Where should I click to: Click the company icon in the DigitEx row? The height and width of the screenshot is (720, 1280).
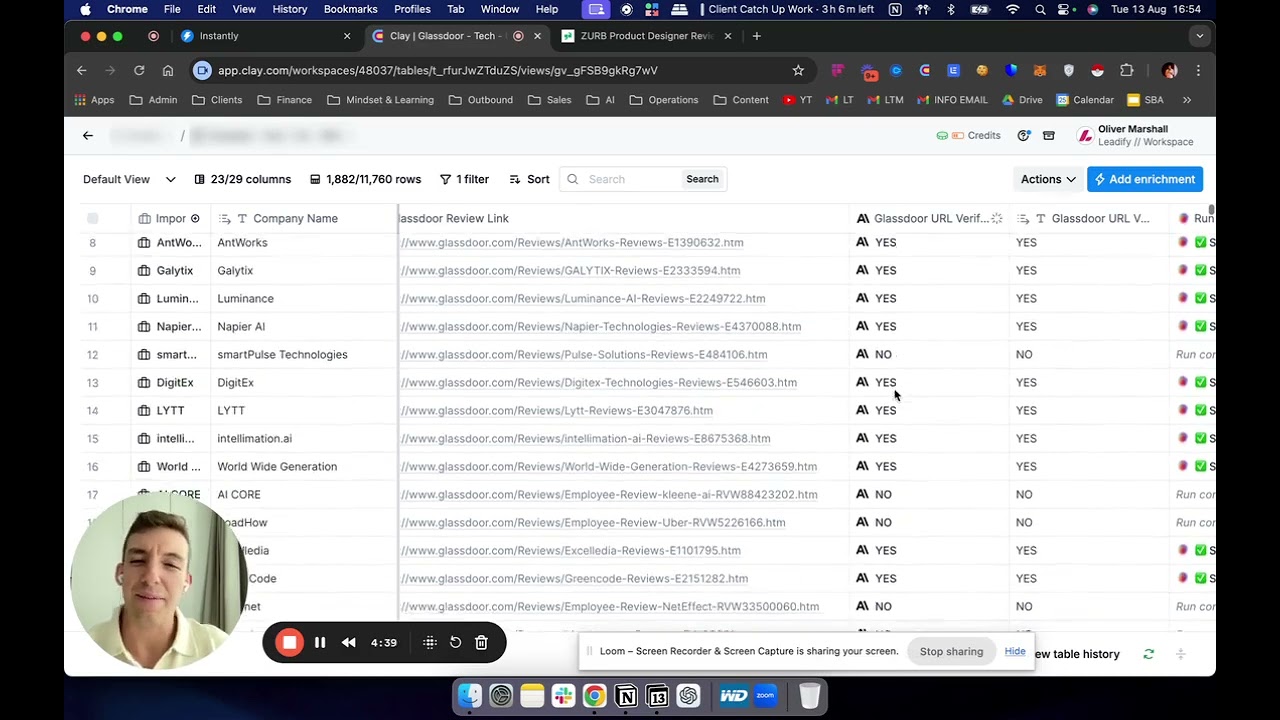coord(144,383)
